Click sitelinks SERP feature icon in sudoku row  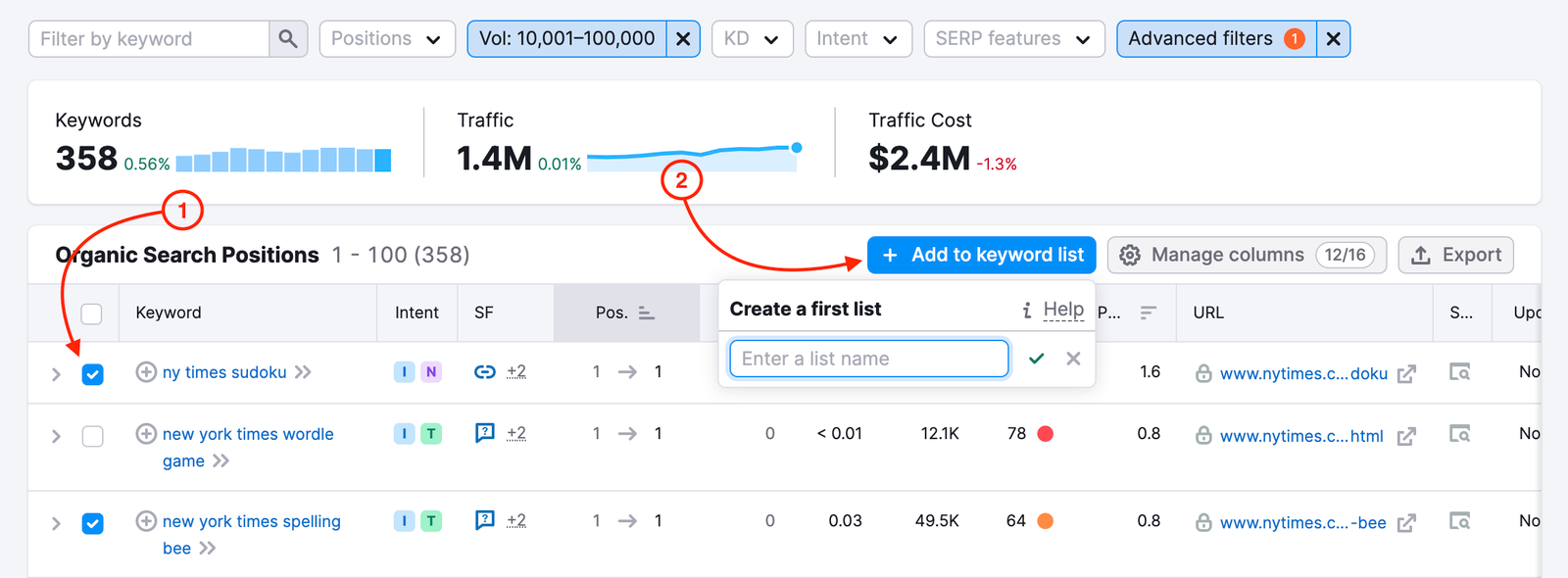485,372
